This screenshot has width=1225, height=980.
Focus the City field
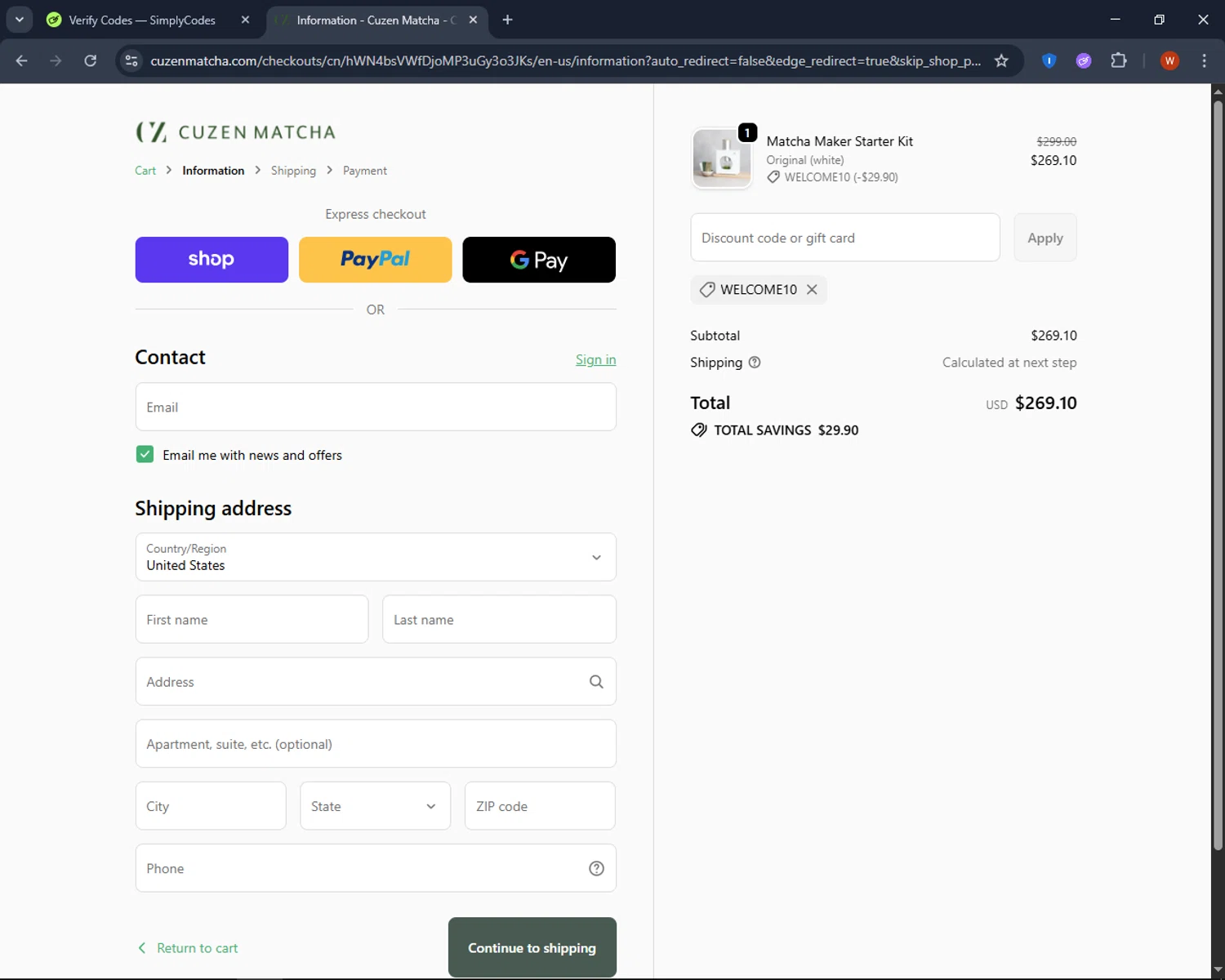211,806
